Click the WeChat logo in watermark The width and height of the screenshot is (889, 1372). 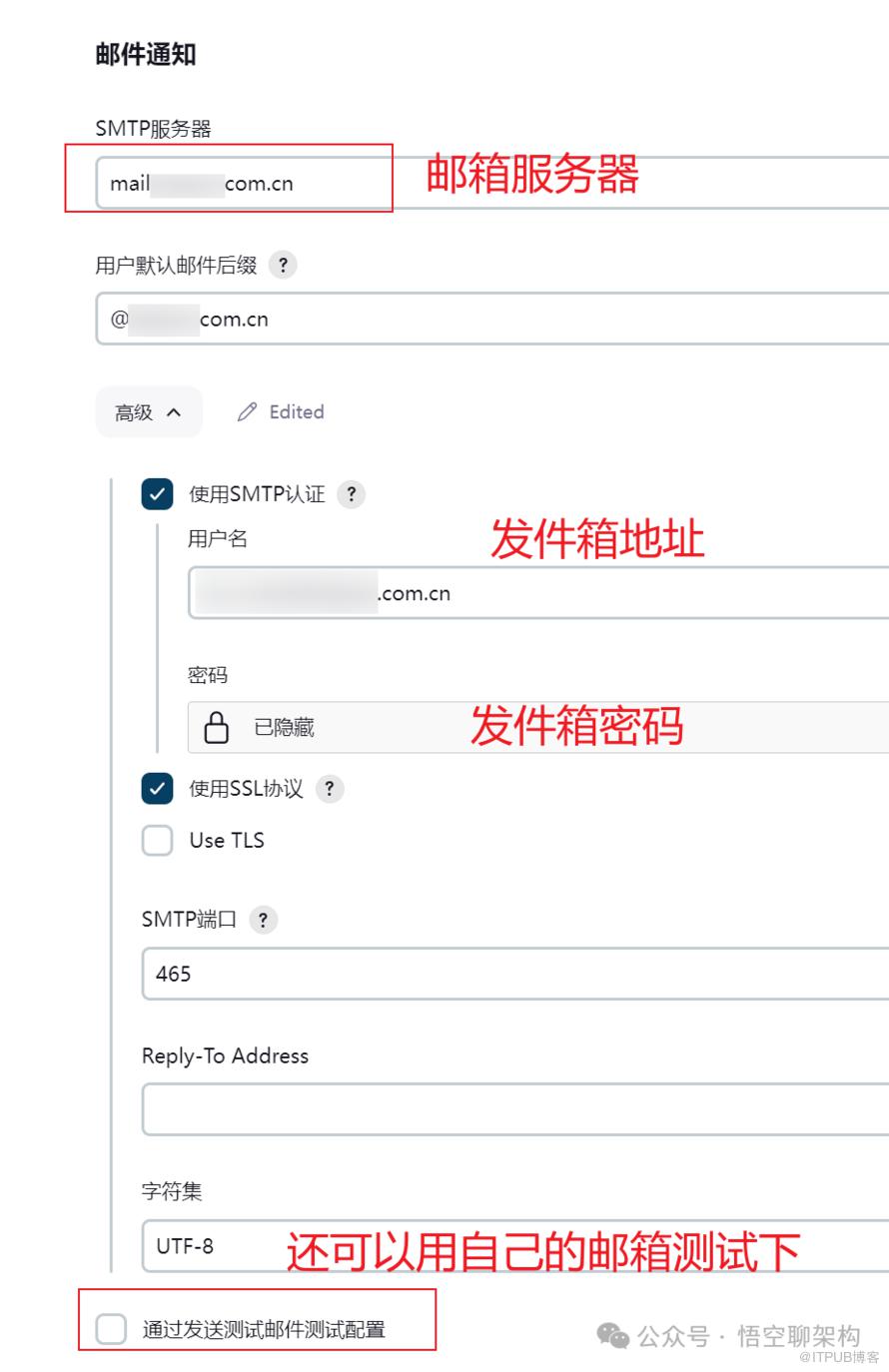(x=612, y=1336)
